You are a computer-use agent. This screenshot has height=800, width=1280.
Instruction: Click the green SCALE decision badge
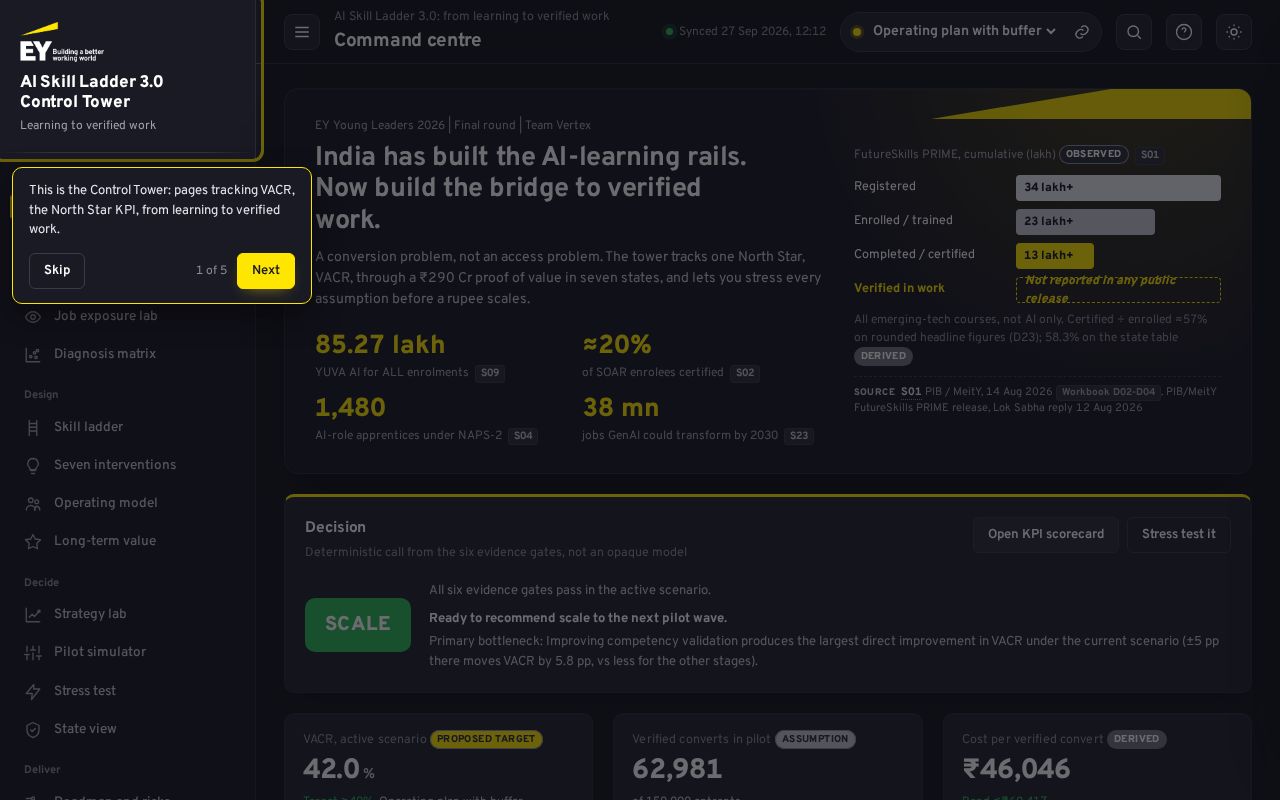pos(358,625)
